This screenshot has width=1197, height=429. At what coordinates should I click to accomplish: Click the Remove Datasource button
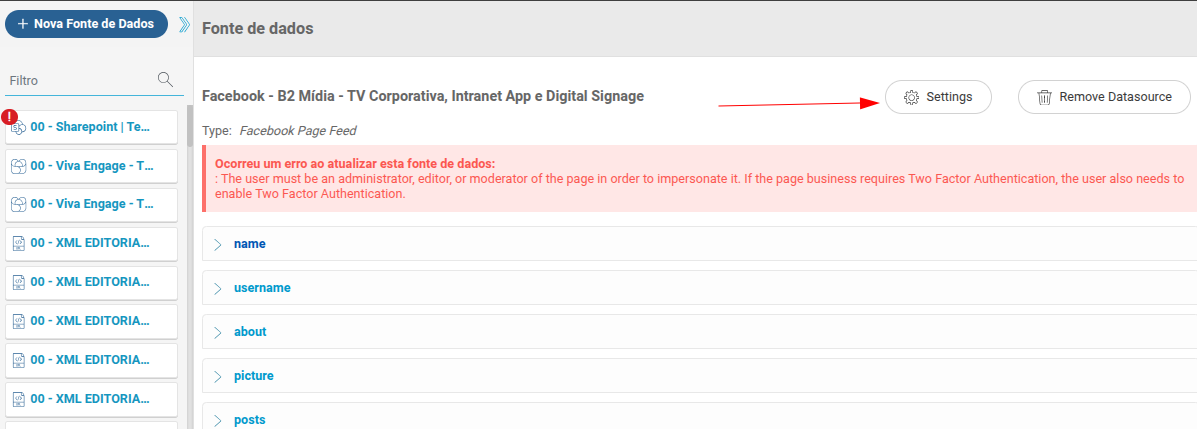tap(1104, 98)
